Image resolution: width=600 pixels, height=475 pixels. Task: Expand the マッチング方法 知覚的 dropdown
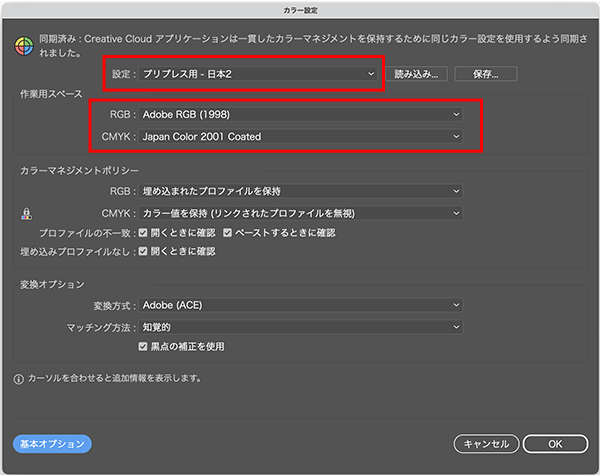pos(300,326)
